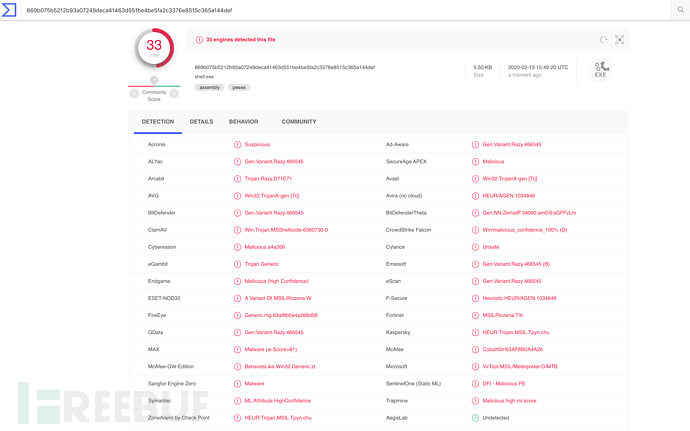Click the 33/71 detection score gauge
The height and width of the screenshot is (431, 690).
[154, 48]
